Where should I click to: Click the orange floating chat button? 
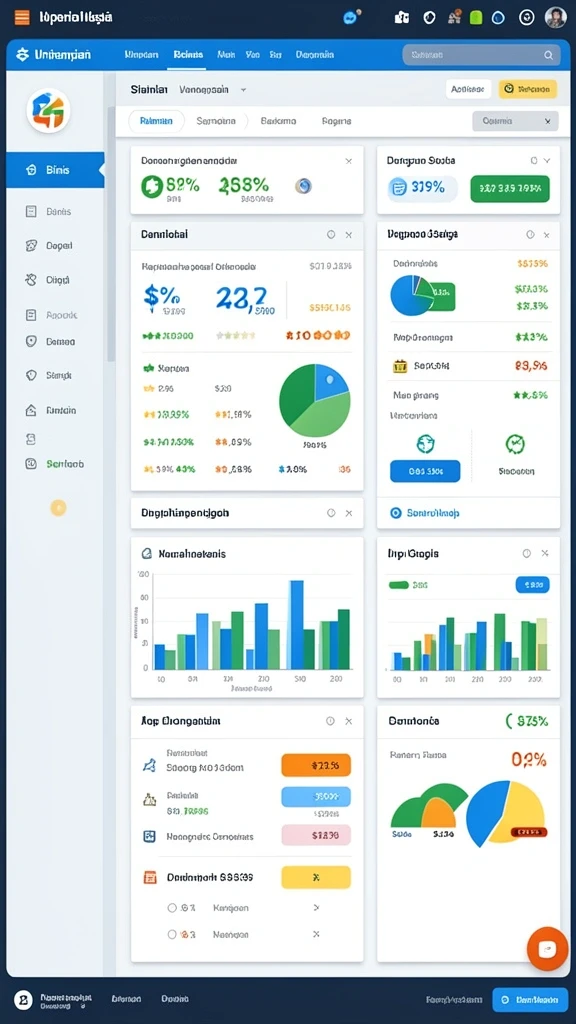(547, 948)
